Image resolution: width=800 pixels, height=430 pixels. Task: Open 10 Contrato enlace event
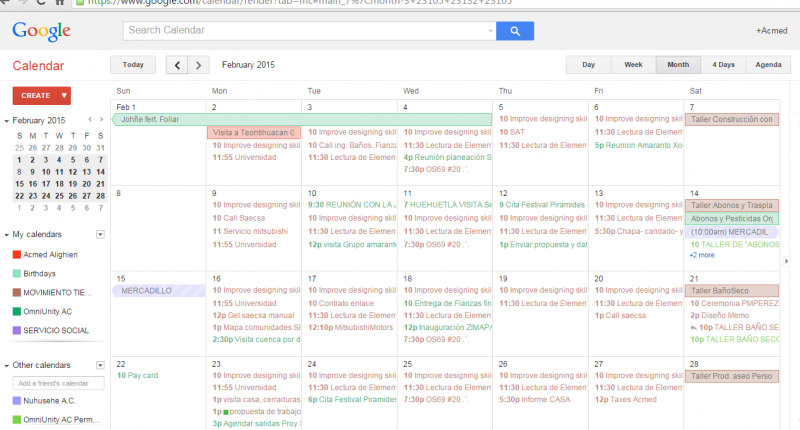point(340,303)
